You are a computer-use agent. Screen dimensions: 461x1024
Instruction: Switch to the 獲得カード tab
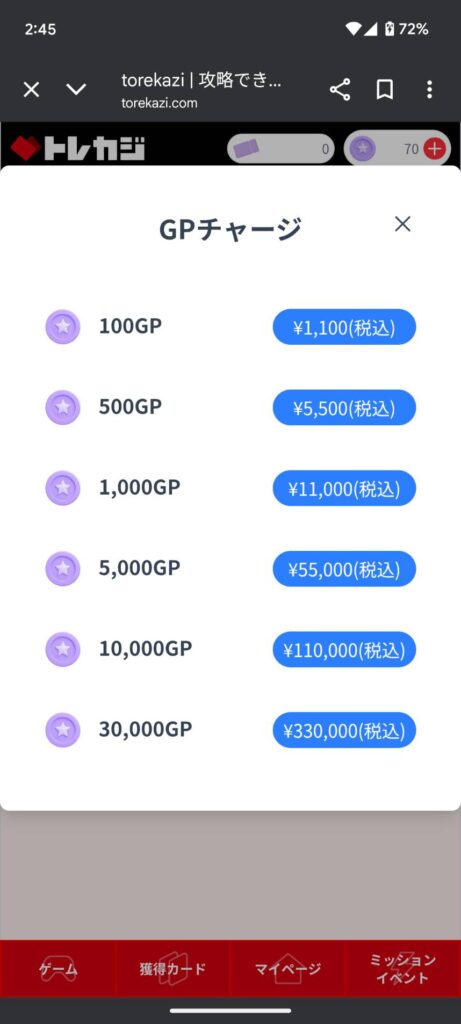click(x=173, y=969)
